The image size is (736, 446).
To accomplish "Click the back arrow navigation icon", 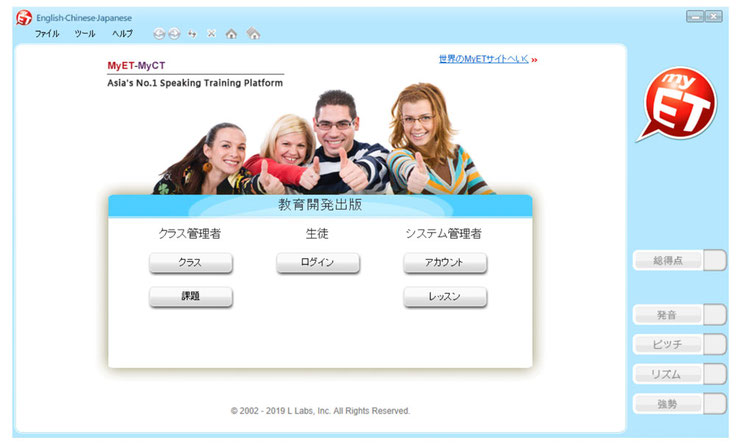I will pyautogui.click(x=159, y=34).
